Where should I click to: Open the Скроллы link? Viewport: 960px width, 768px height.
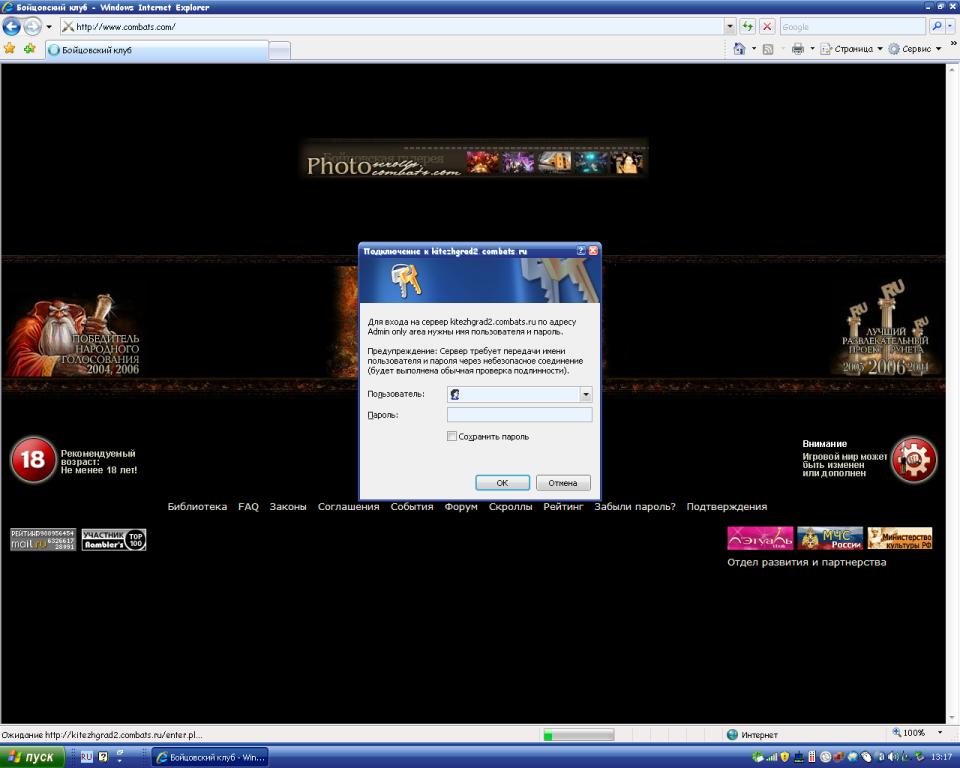click(x=510, y=506)
